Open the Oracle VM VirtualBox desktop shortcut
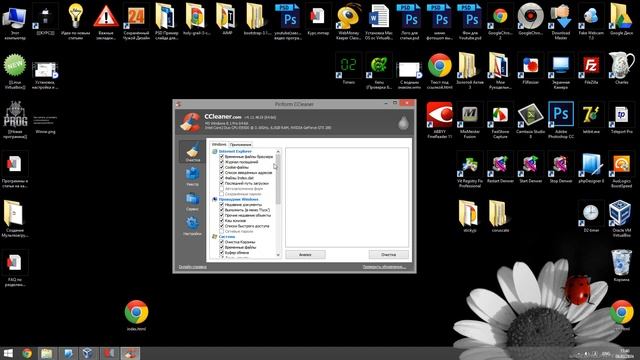This screenshot has height=360, width=640. pyautogui.click(x=622, y=218)
